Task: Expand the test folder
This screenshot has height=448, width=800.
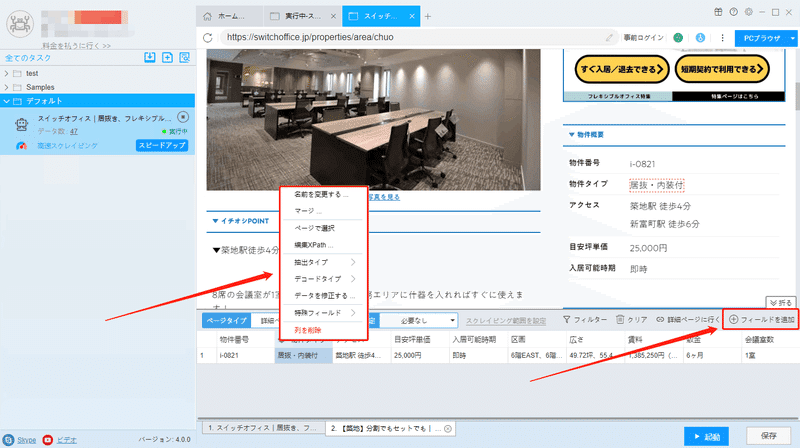Action: tap(7, 73)
